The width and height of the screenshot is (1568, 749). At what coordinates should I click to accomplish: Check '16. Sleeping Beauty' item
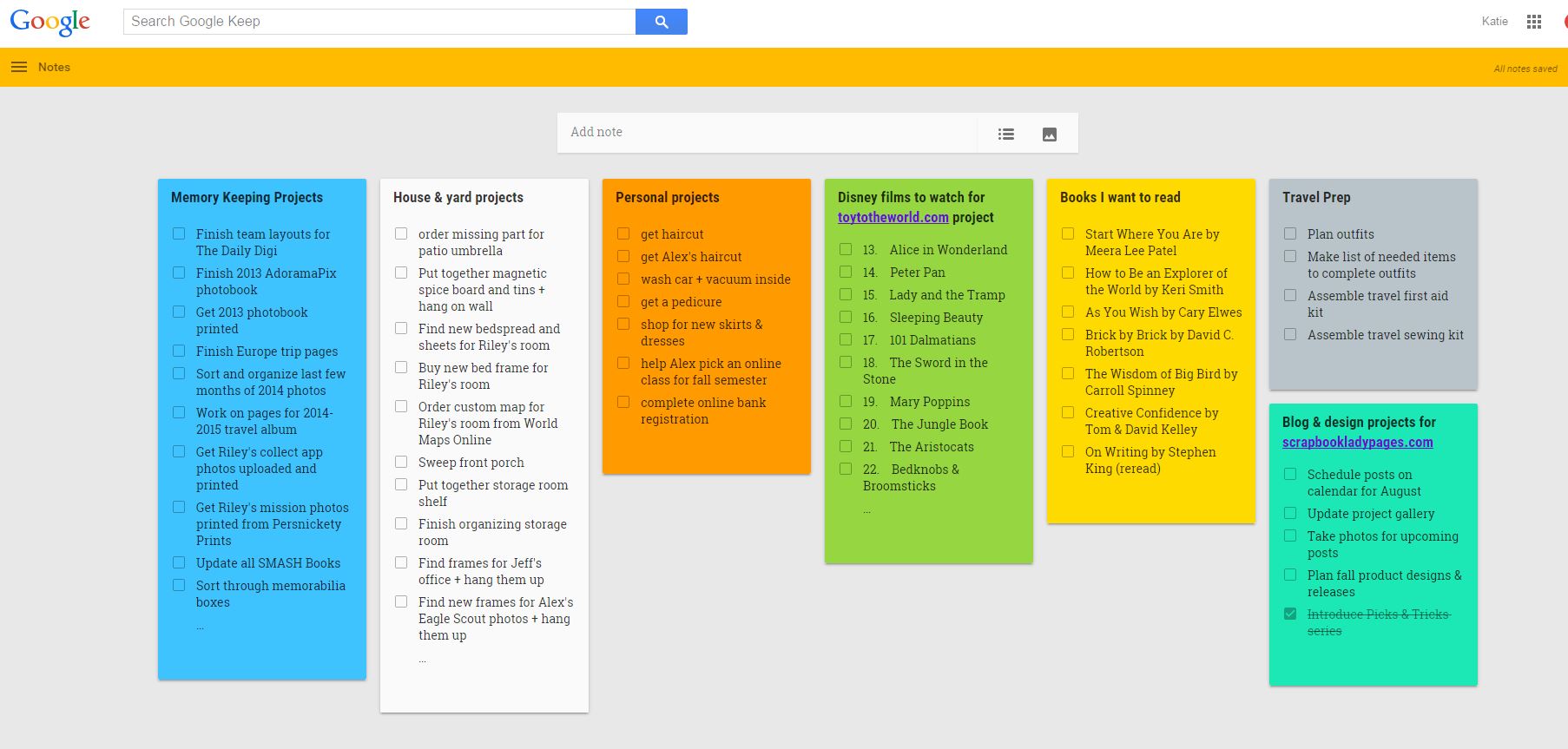coord(846,317)
